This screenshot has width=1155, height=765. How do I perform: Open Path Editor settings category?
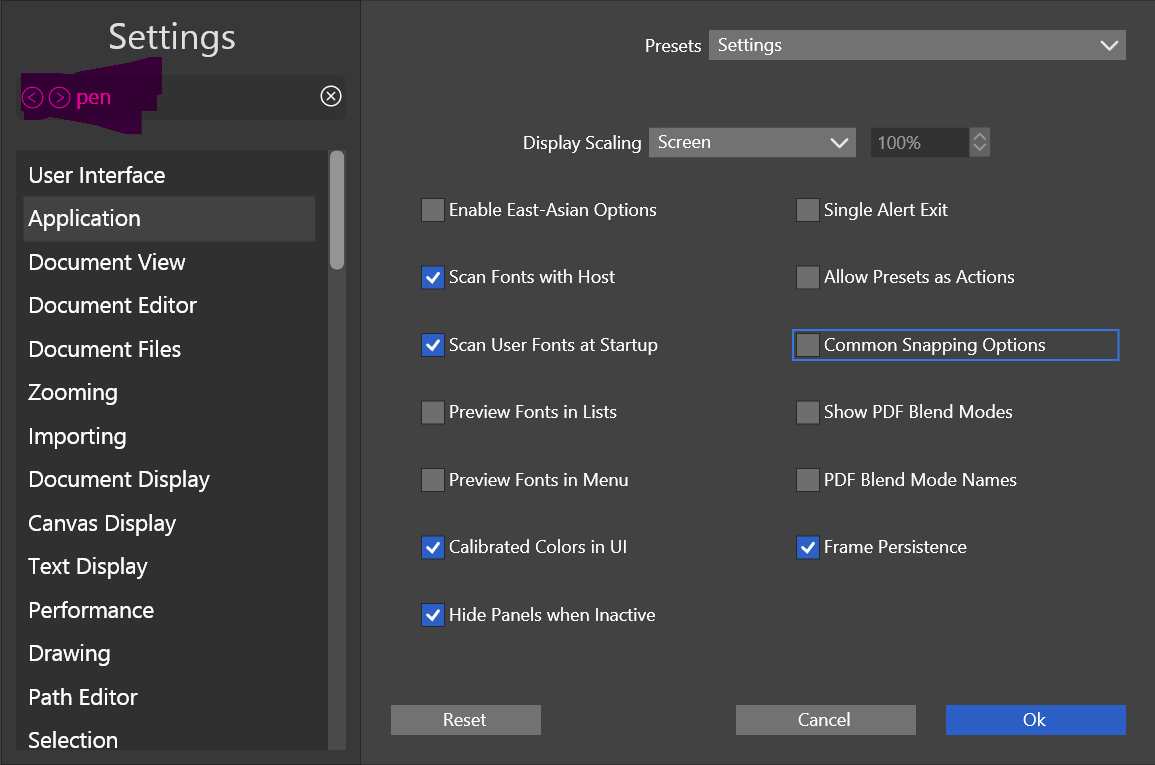[x=83, y=697]
